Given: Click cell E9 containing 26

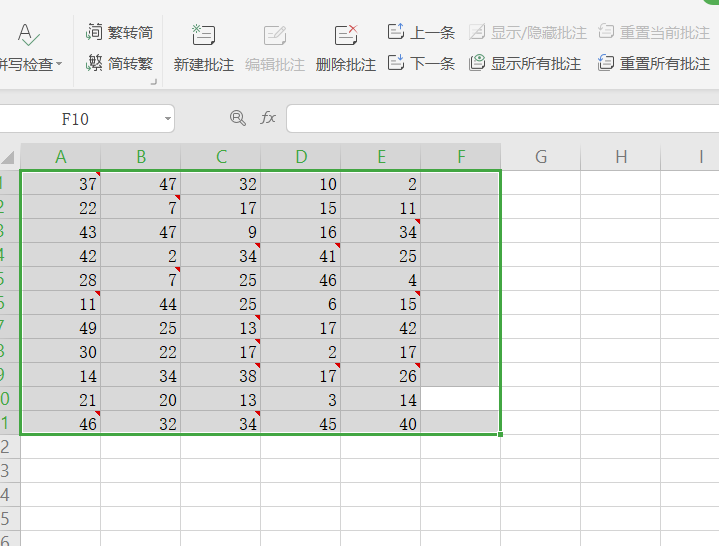Looking at the screenshot, I should (381, 375).
